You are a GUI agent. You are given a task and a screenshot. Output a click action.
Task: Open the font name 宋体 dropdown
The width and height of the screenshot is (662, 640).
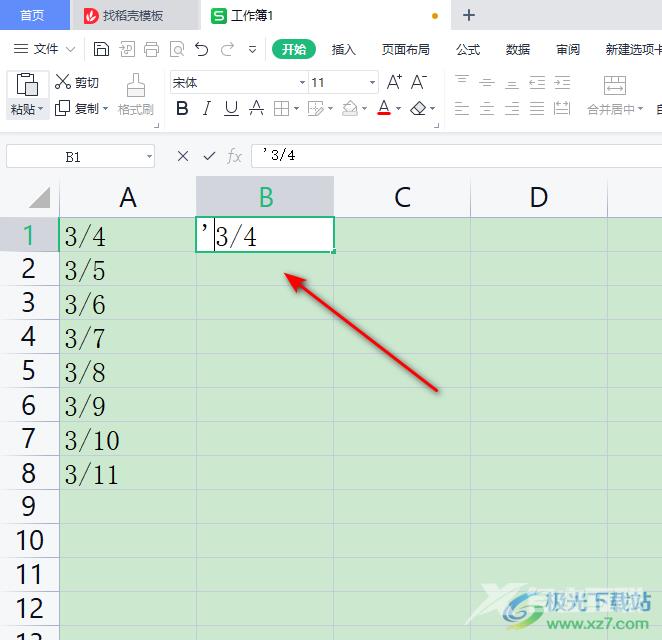click(x=302, y=82)
